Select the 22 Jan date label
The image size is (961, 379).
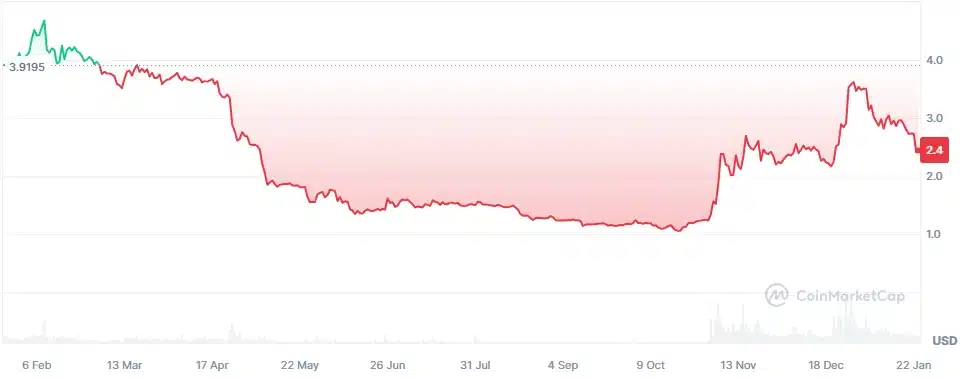click(913, 365)
